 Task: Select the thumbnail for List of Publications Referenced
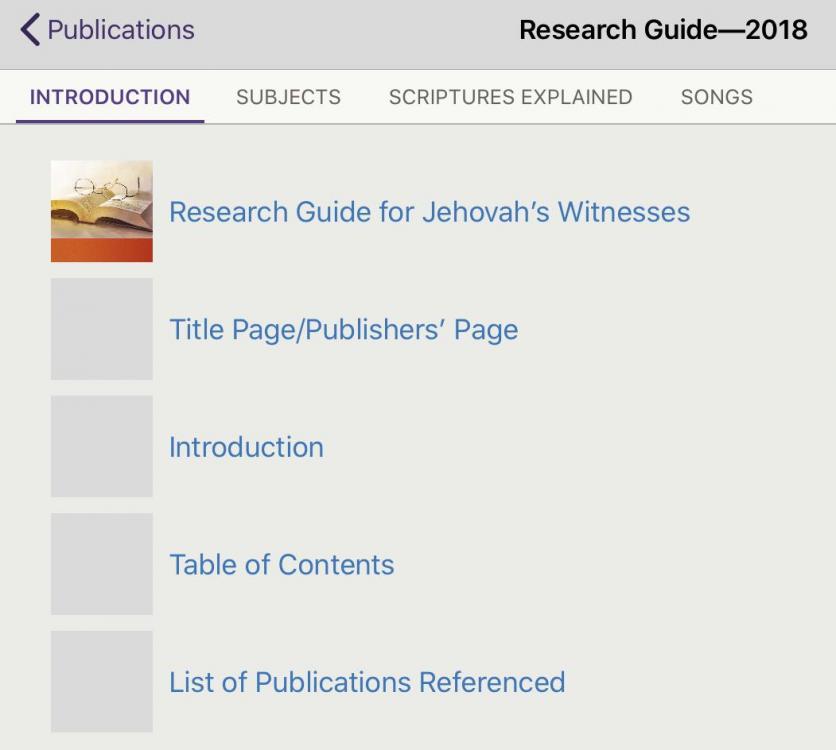tap(102, 681)
